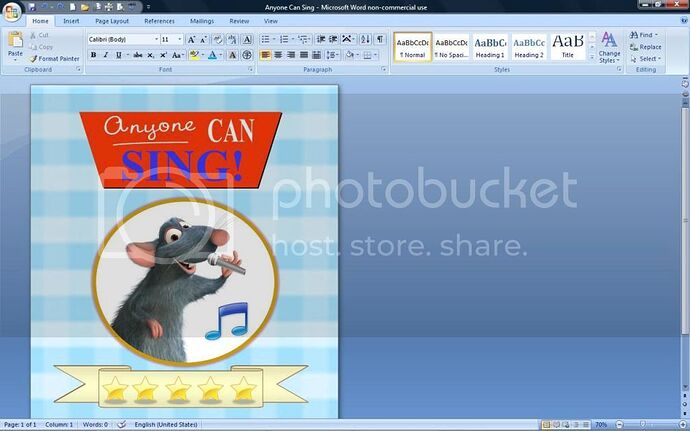Enable center text alignment
The height and width of the screenshot is (431, 690).
coord(279,55)
